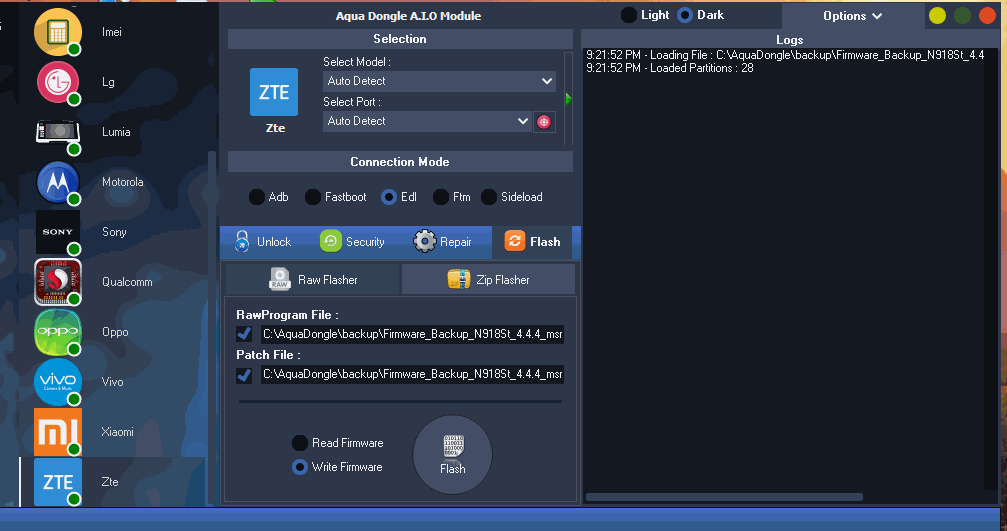This screenshot has width=1007, height=531.
Task: Click the green Security icon
Action: point(330,241)
